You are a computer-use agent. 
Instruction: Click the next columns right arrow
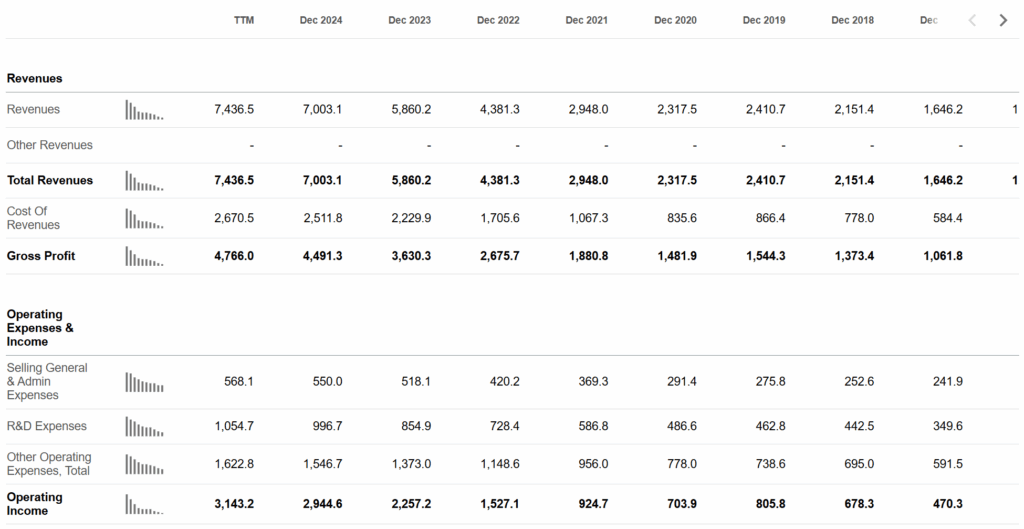(x=1003, y=20)
